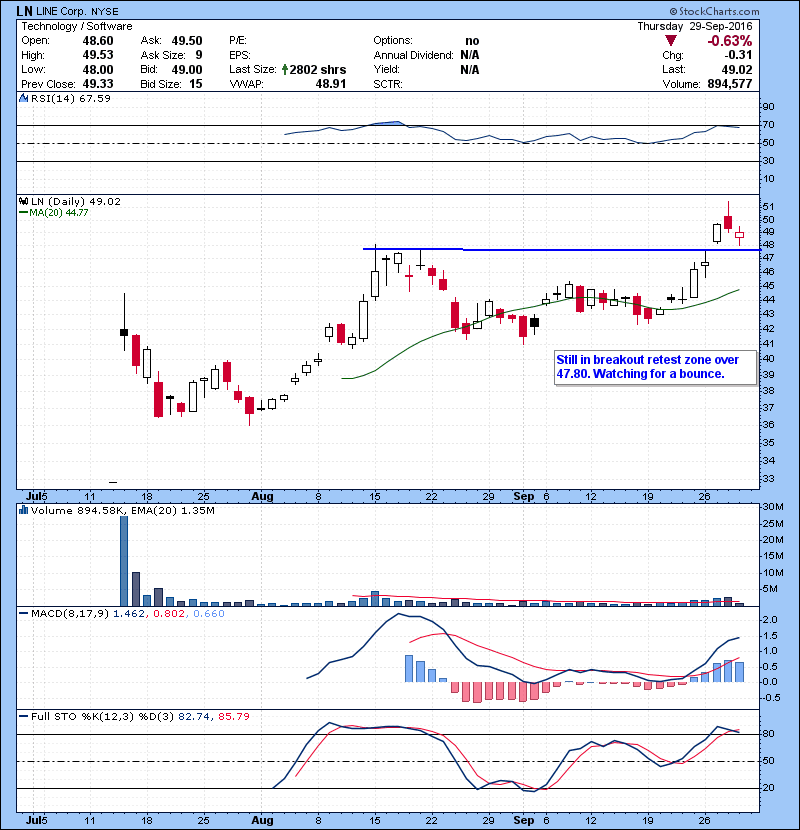The image size is (800, 830).
Task: Click the Bid value 49.00
Action: (x=187, y=69)
